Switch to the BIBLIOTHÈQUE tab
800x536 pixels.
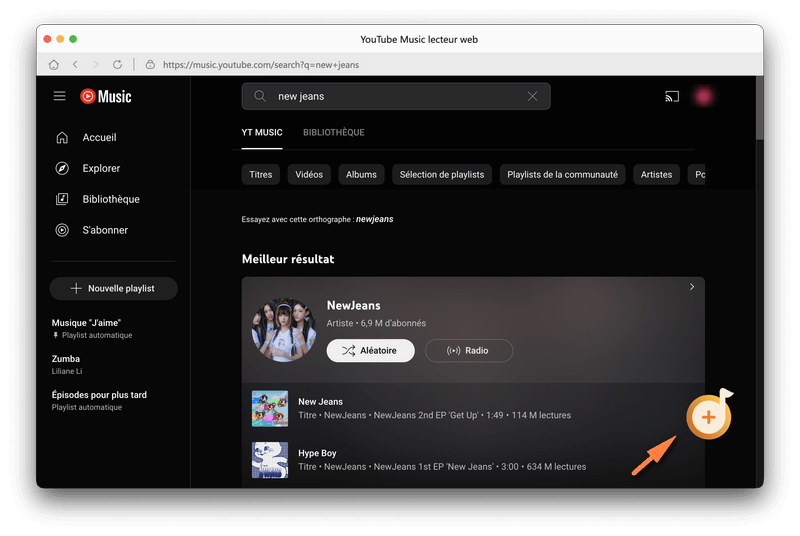pos(333,132)
